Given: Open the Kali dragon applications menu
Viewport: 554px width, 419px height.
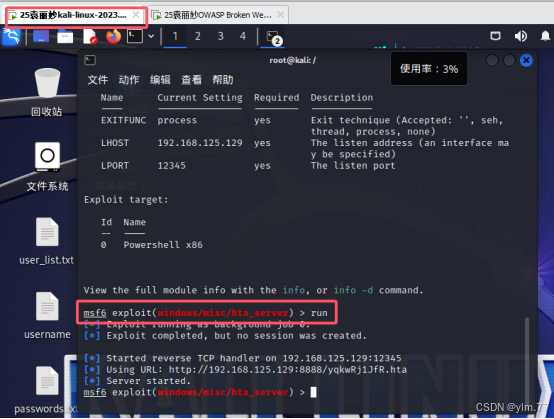Looking at the screenshot, I should point(11,36).
